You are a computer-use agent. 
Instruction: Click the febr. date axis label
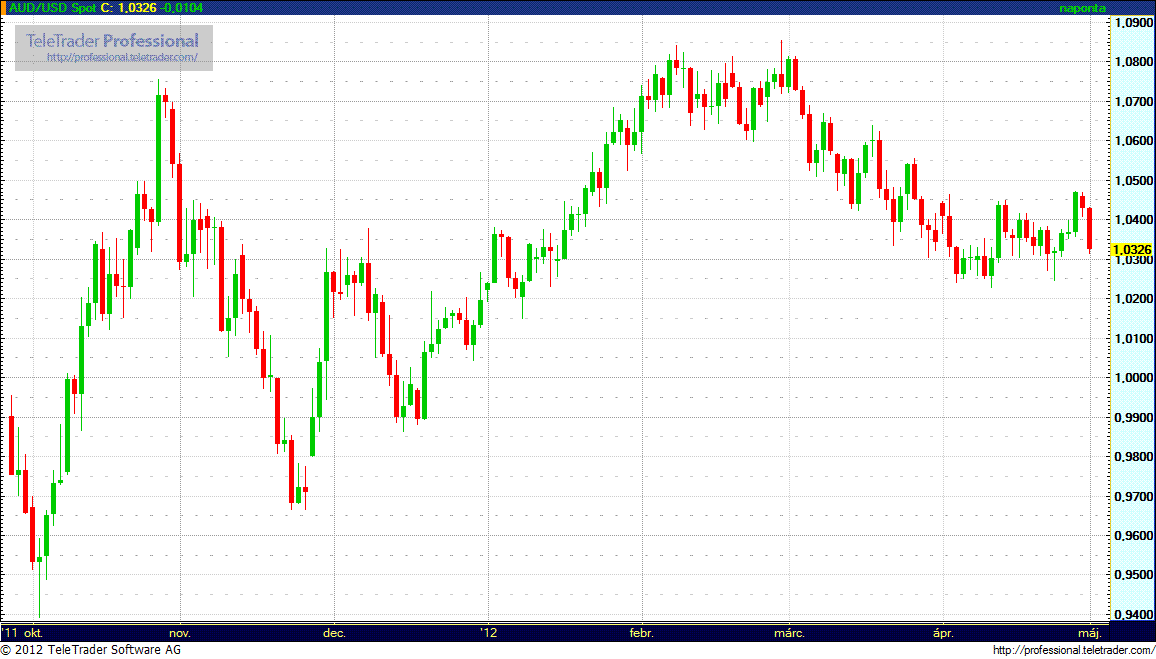click(x=642, y=632)
